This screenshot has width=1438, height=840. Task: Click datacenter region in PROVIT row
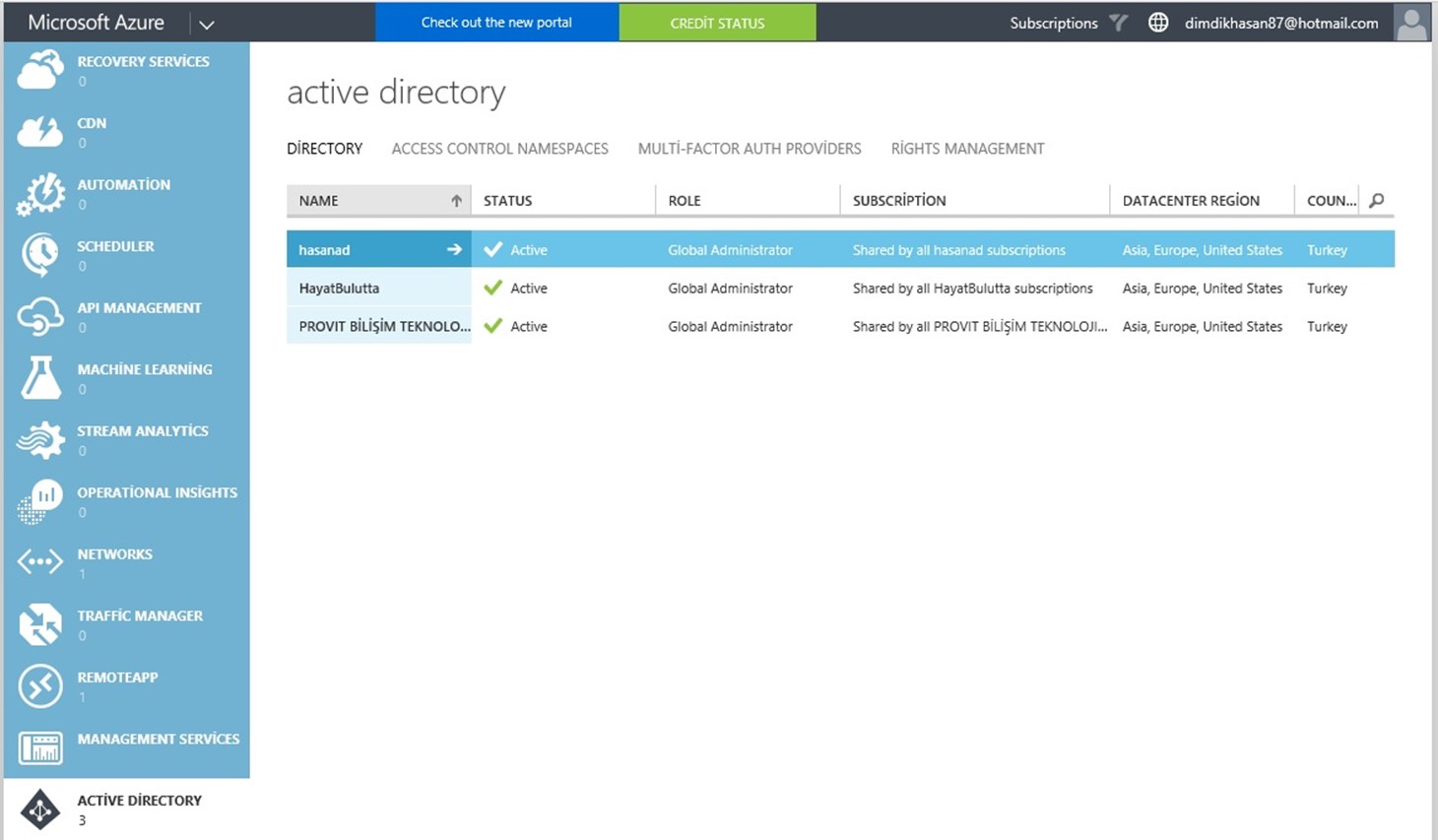[1203, 326]
